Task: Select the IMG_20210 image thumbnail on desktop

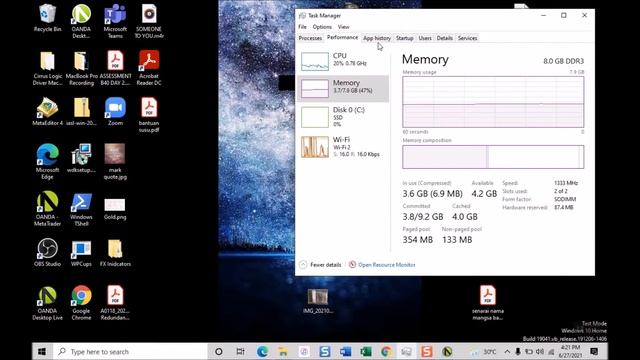Action: pyautogui.click(x=318, y=301)
